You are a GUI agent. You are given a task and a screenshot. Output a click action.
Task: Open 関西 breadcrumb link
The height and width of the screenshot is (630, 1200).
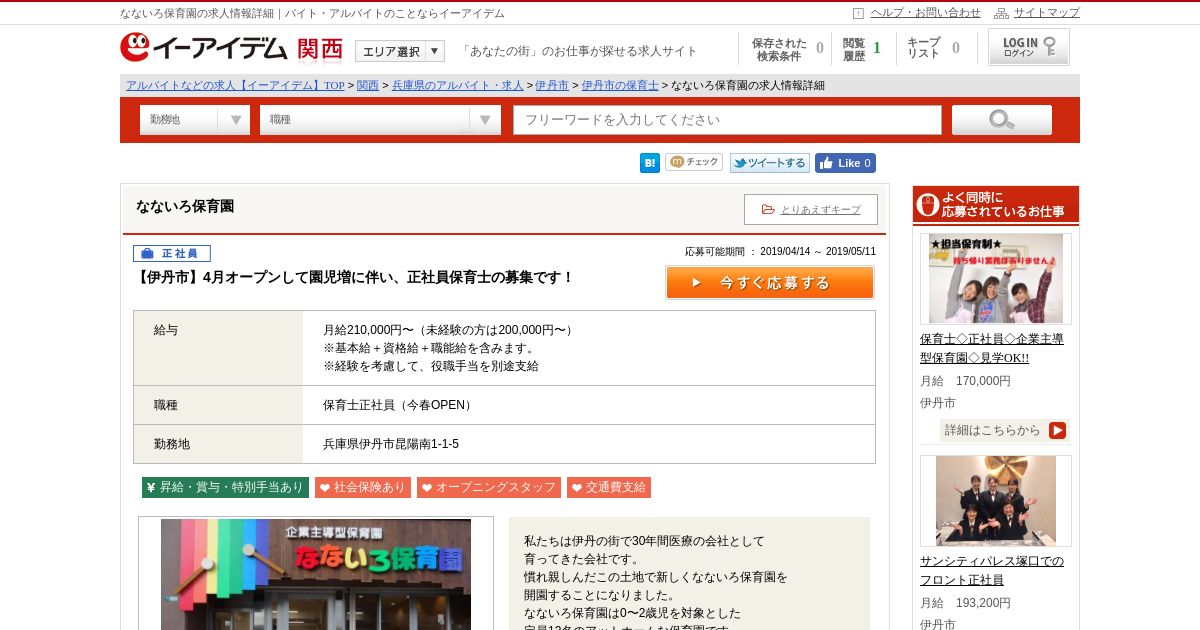coord(368,85)
